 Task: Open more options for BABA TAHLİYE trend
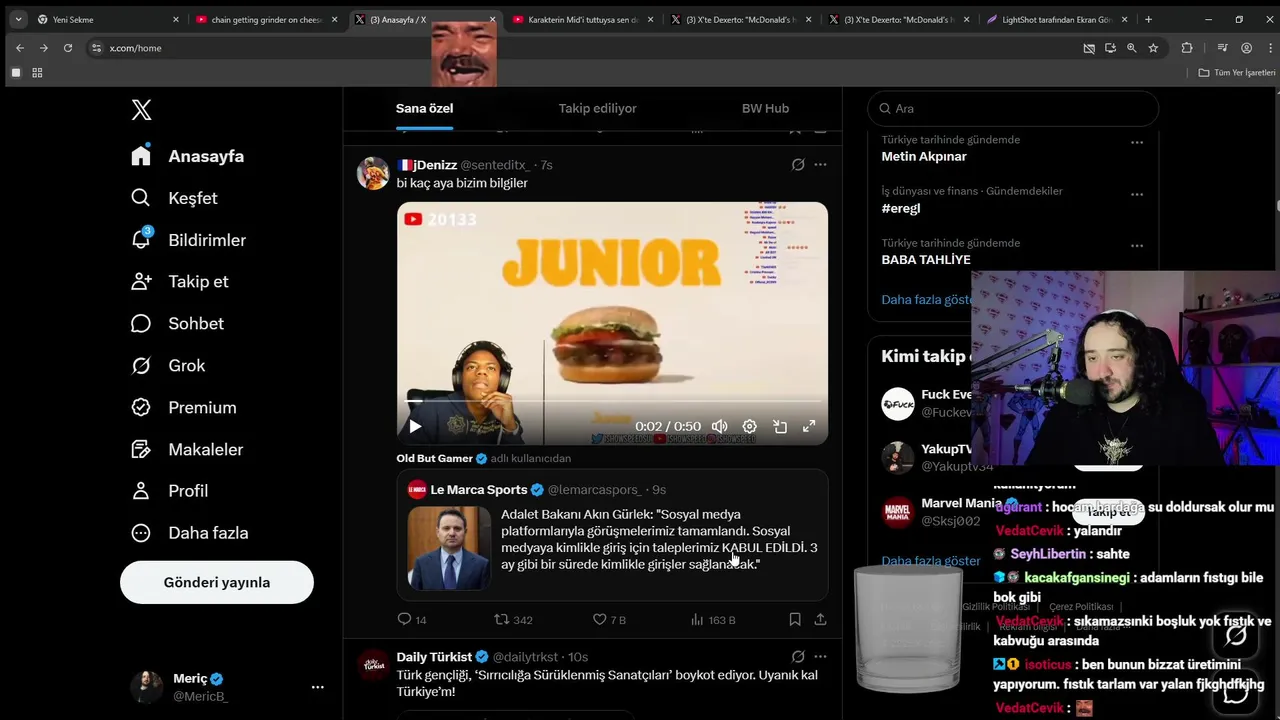1137,246
